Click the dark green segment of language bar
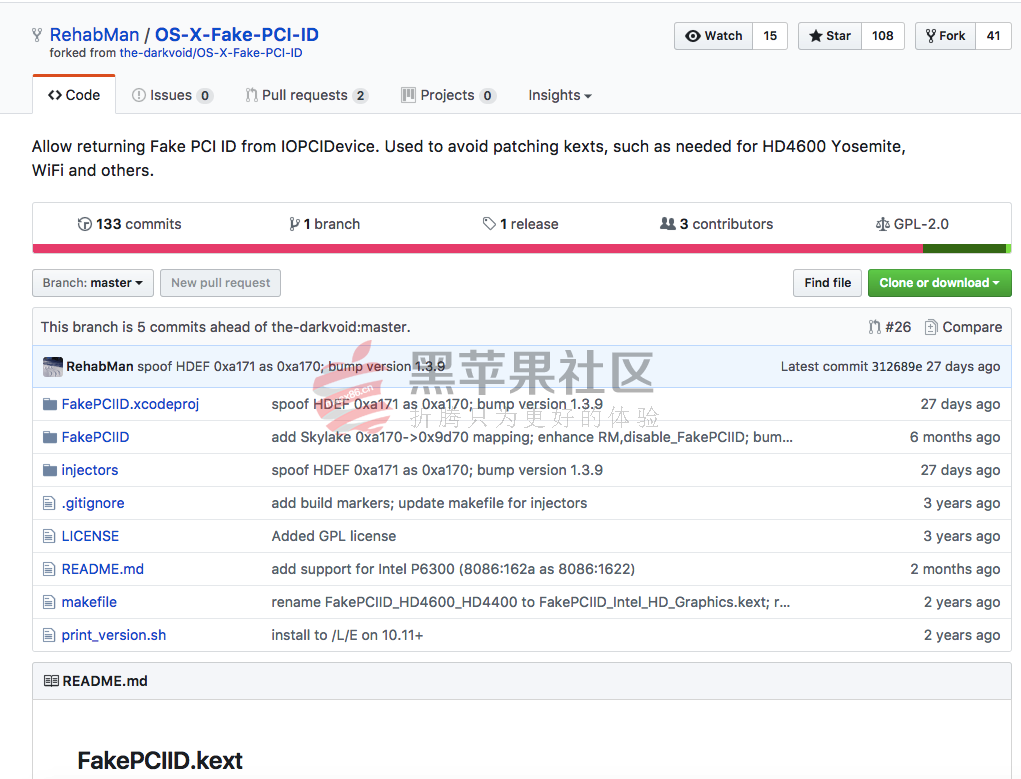Image resolution: width=1021 pixels, height=779 pixels. (x=964, y=249)
